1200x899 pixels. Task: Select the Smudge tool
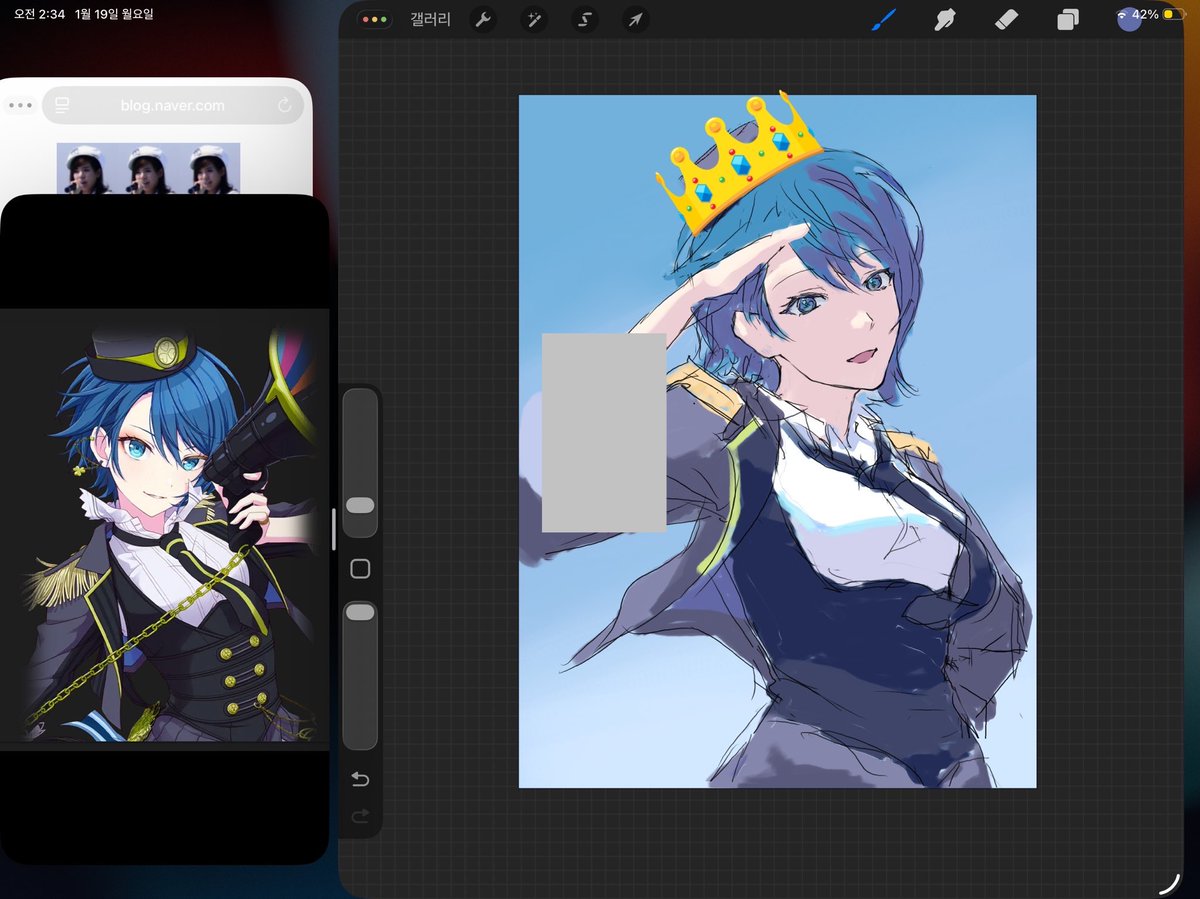944,20
